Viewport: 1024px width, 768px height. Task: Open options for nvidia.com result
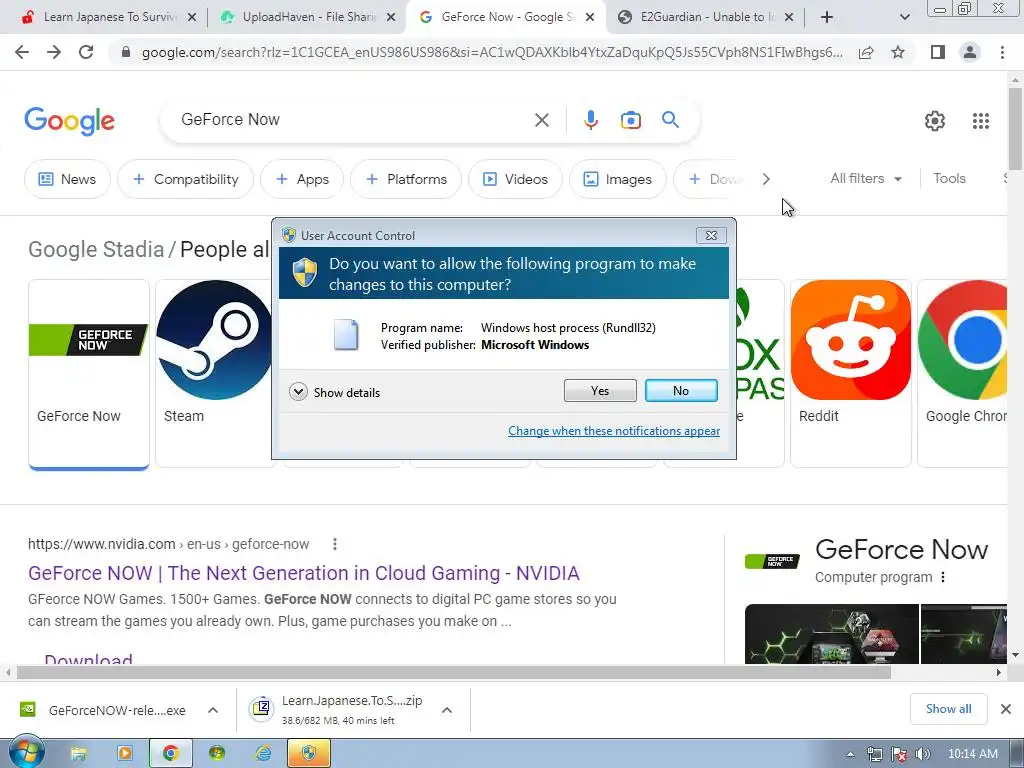[x=334, y=544]
